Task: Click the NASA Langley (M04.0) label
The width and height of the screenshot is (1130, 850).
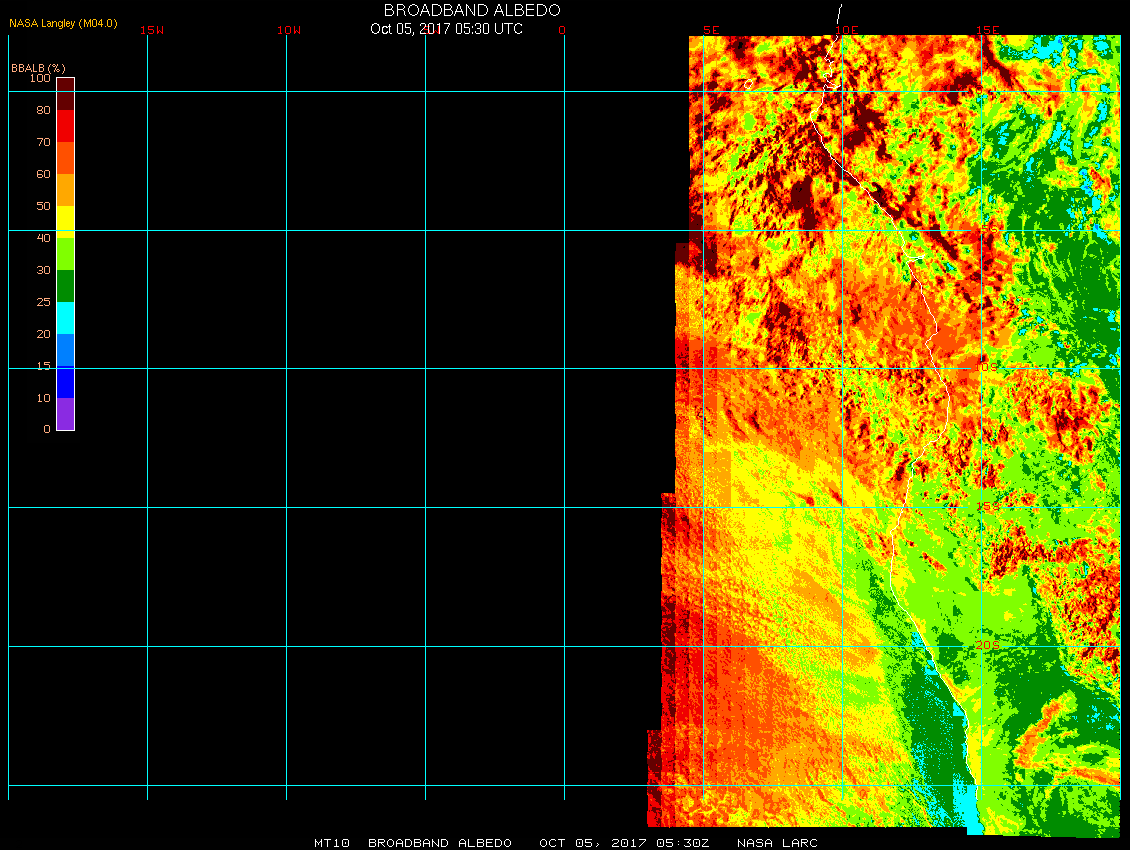Action: tap(63, 23)
